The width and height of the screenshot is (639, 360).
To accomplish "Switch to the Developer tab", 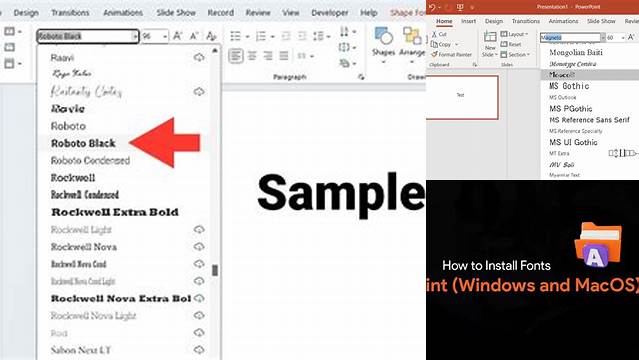I will pyautogui.click(x=330, y=13).
